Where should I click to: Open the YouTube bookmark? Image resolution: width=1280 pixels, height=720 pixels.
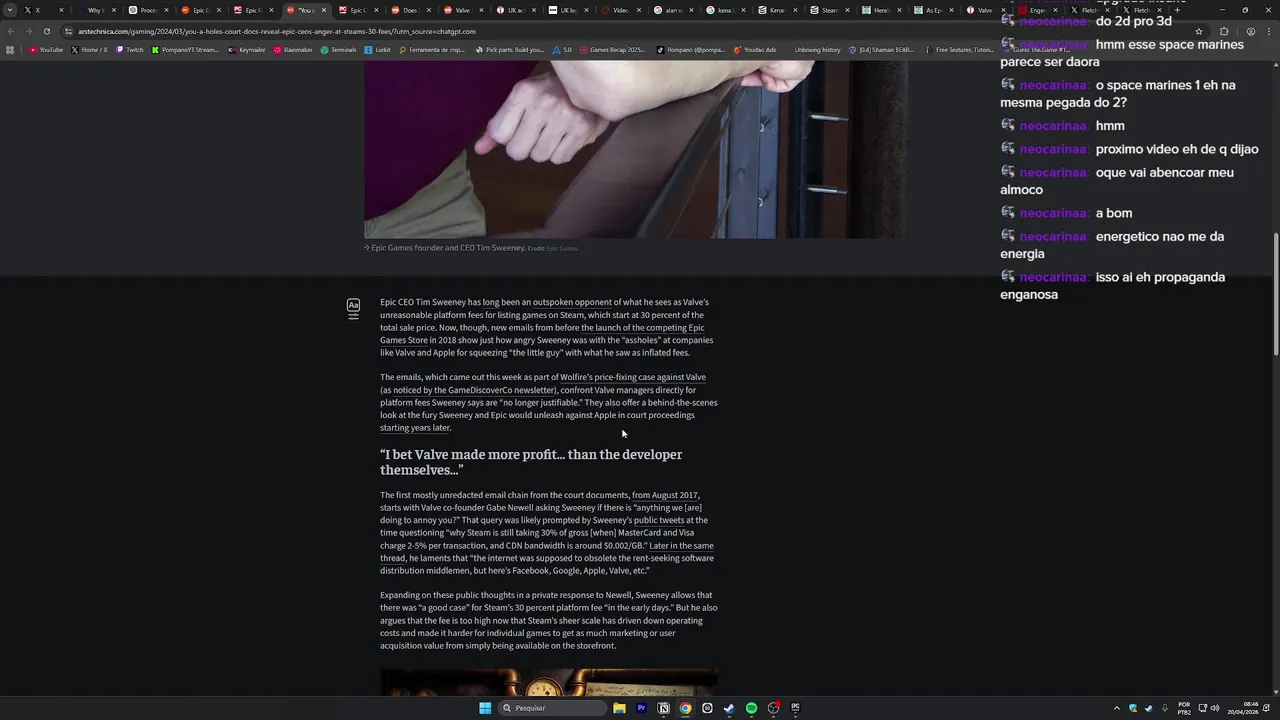click(x=46, y=49)
